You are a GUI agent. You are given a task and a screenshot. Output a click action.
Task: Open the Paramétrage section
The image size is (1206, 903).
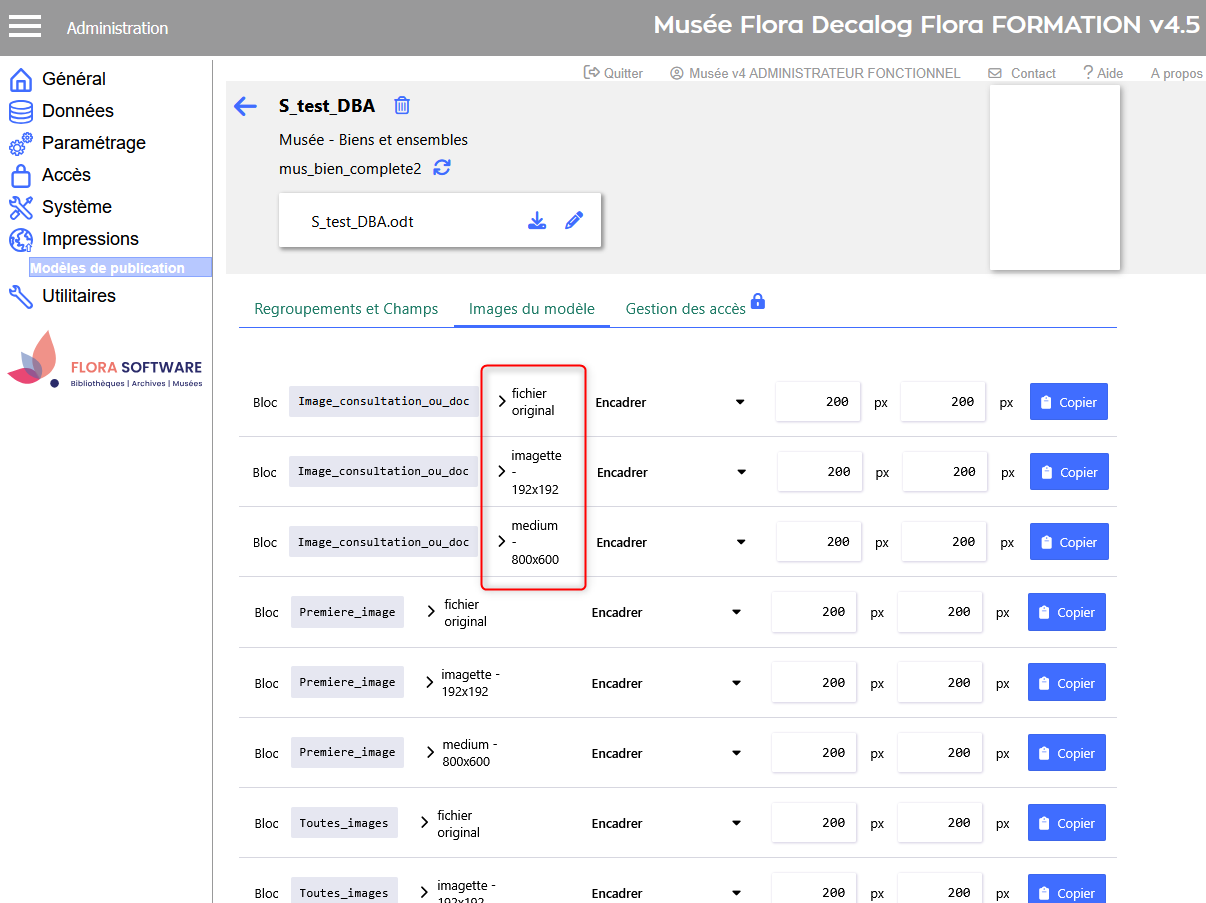[x=93, y=143]
